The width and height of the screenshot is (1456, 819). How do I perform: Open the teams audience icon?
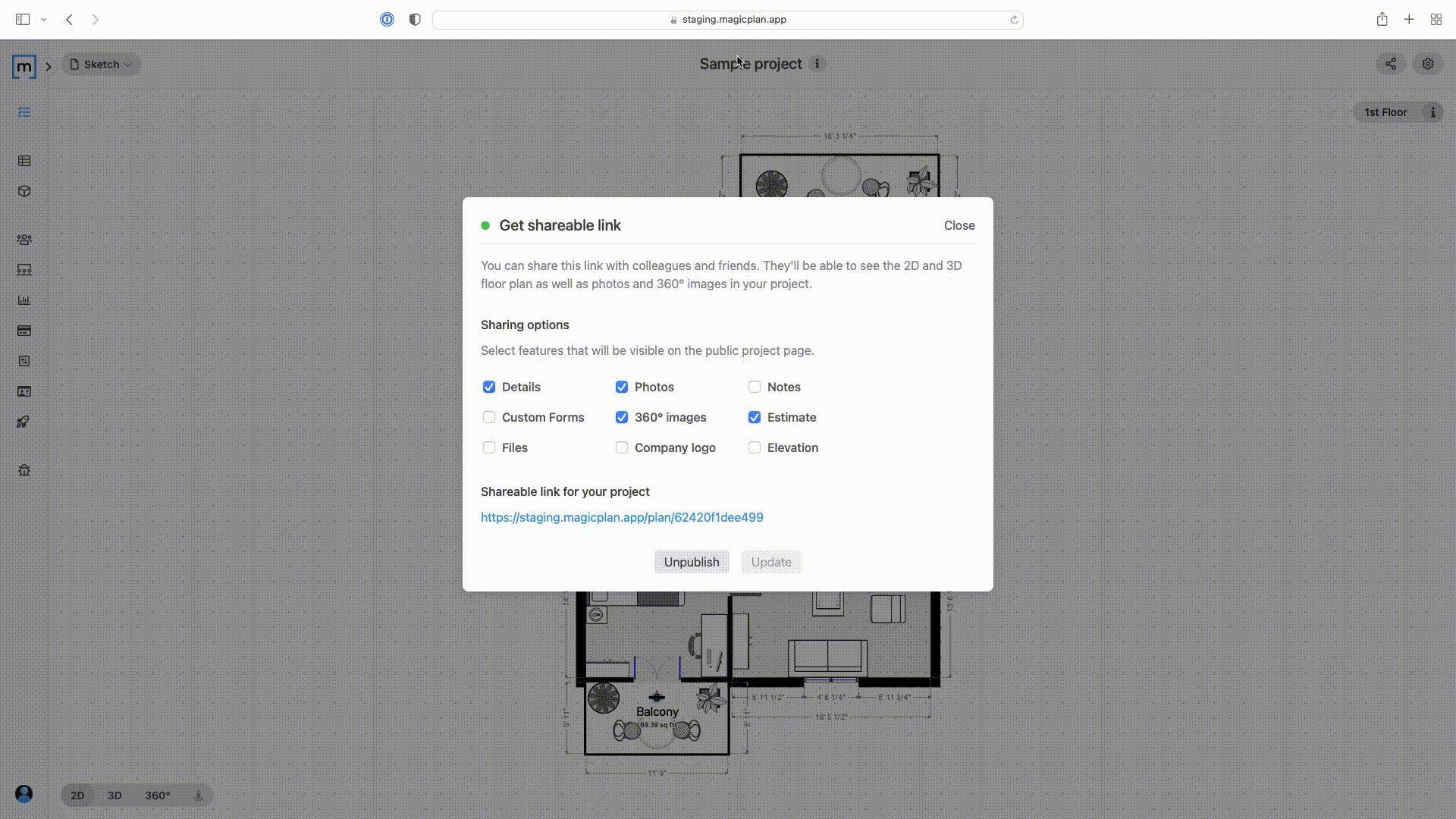24,270
